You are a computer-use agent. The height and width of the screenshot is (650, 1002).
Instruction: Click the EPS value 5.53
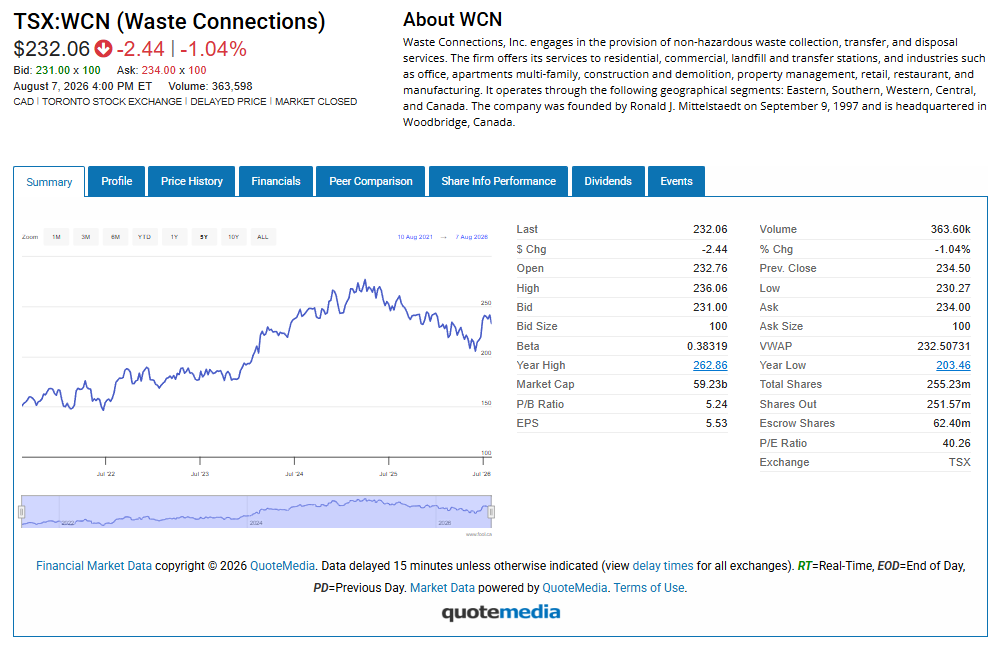tap(716, 424)
